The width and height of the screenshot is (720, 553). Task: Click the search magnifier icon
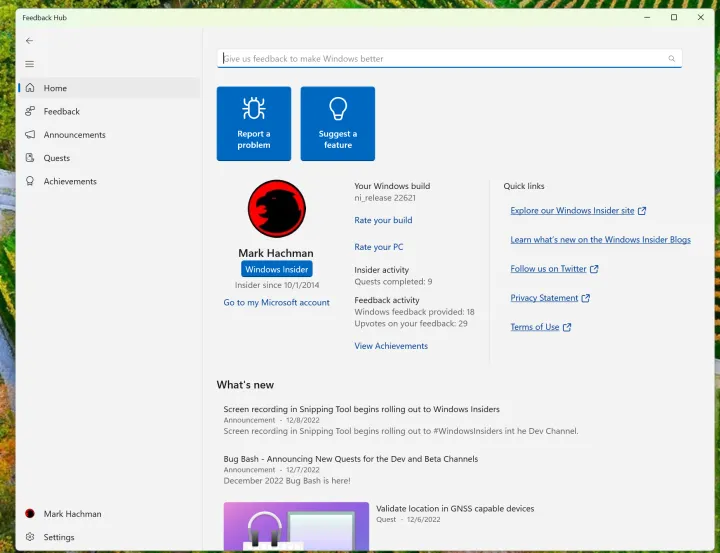(672, 59)
